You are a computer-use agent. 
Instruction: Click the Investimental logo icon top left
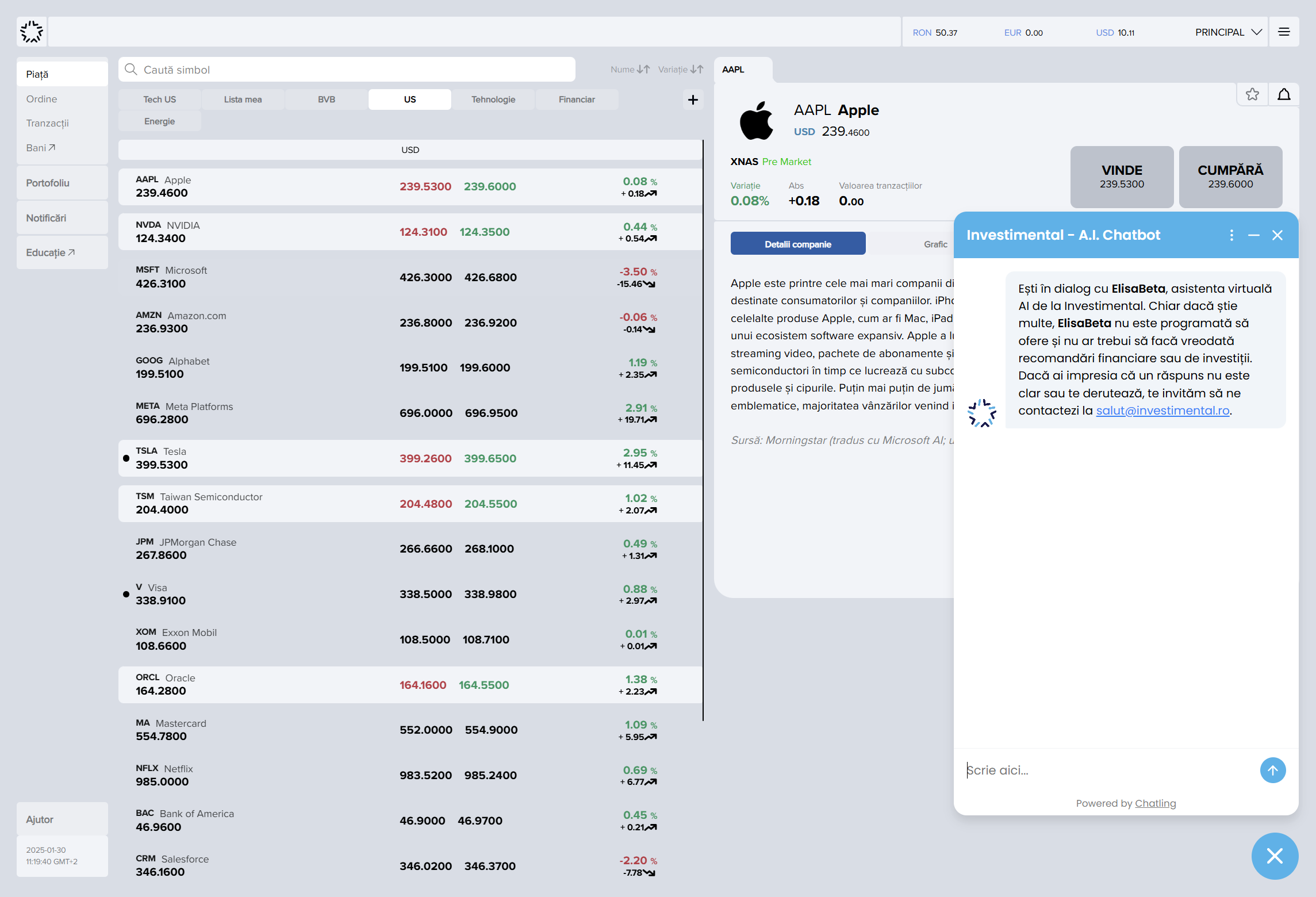(x=32, y=32)
